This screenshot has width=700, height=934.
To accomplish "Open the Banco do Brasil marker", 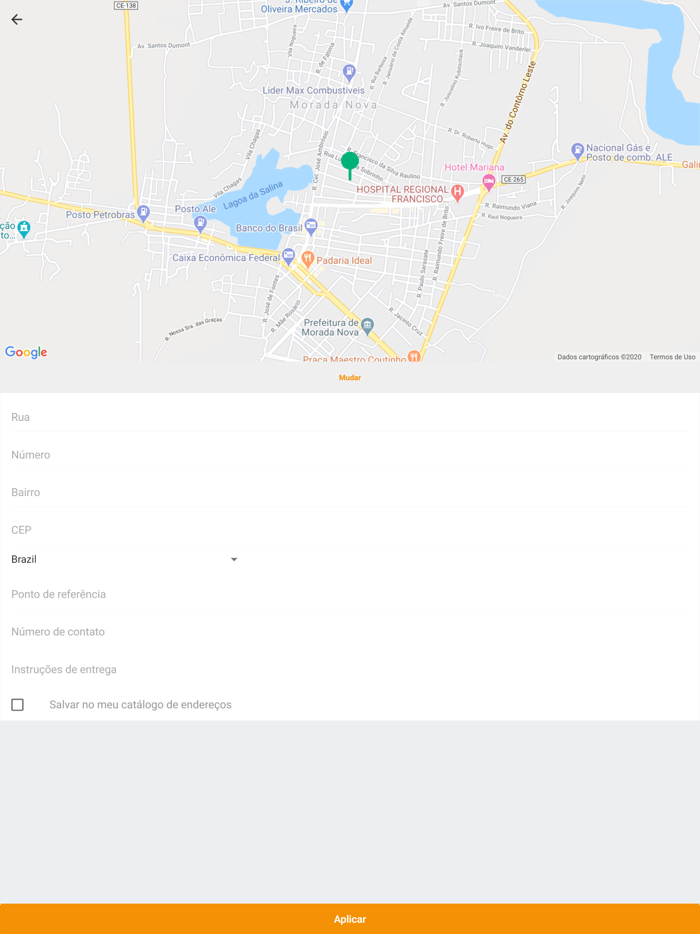I will click(310, 226).
